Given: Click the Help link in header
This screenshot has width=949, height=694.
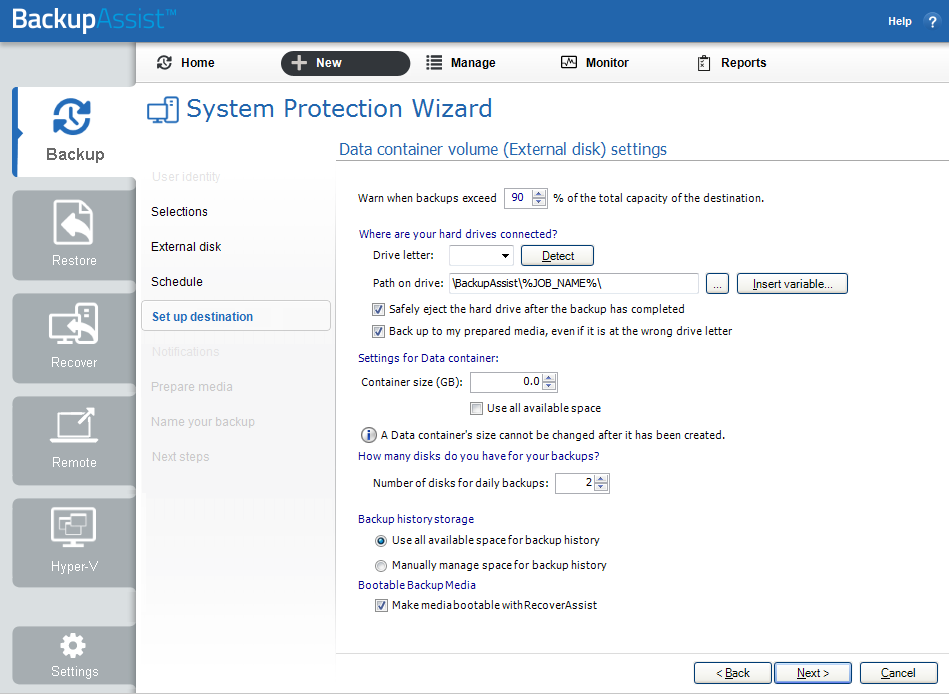Looking at the screenshot, I should pyautogui.click(x=899, y=21).
